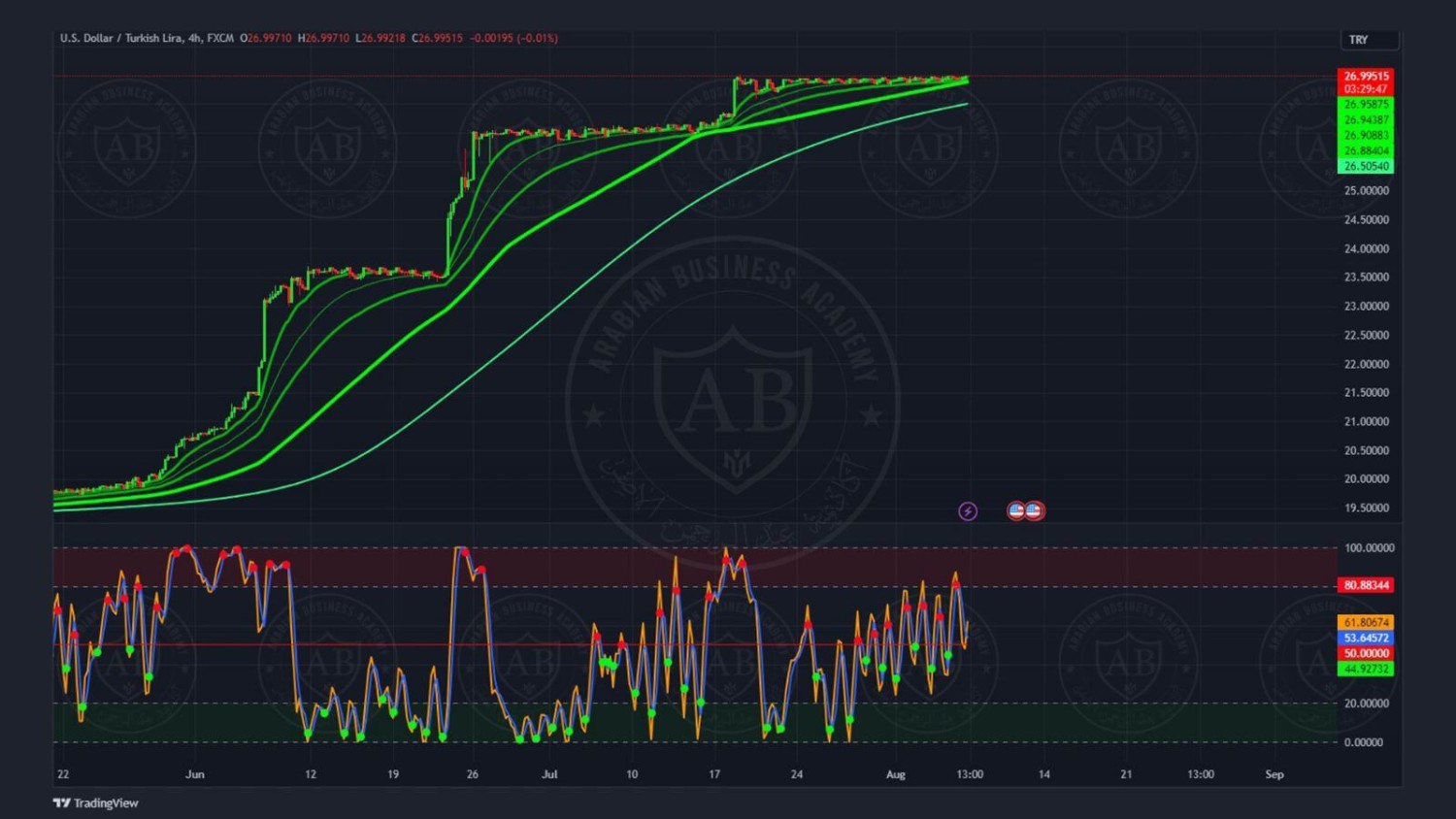Click the U.S. Dollar / Turkish Lira symbol title
Viewport: 1456px width, 819px height.
click(122, 38)
